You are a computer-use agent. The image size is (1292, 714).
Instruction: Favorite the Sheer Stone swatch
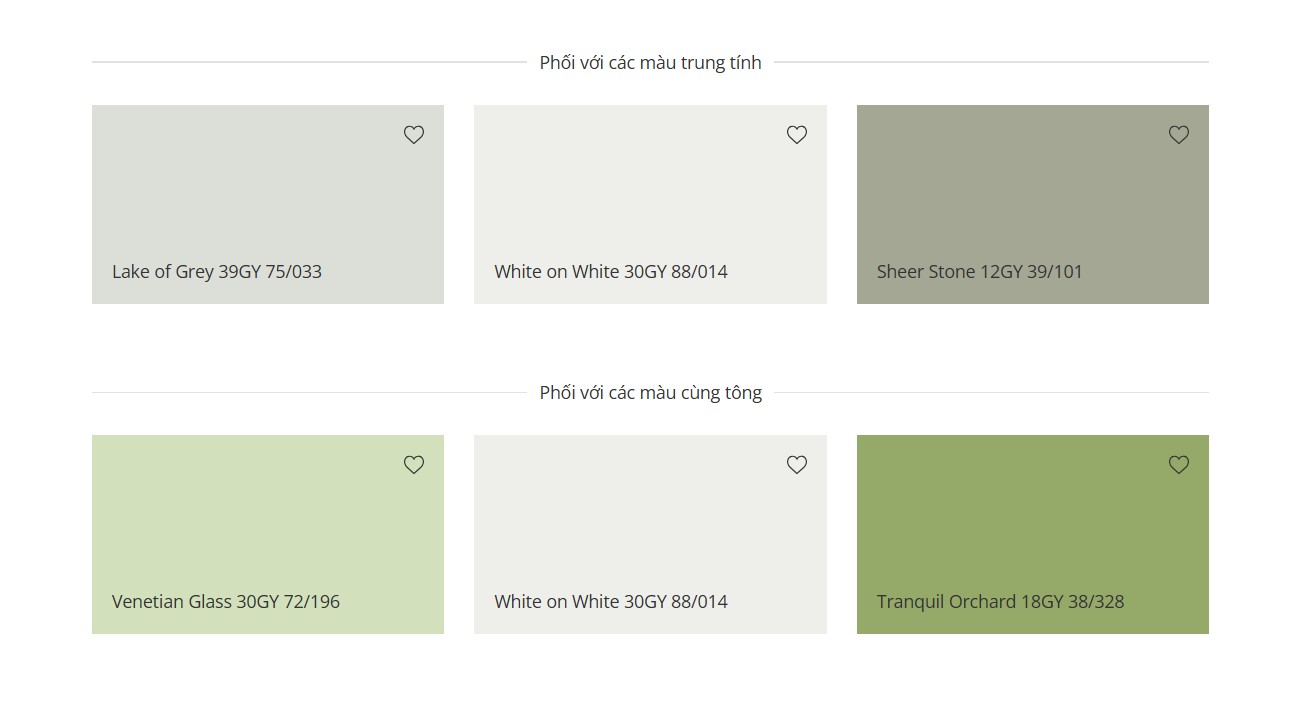click(1179, 135)
